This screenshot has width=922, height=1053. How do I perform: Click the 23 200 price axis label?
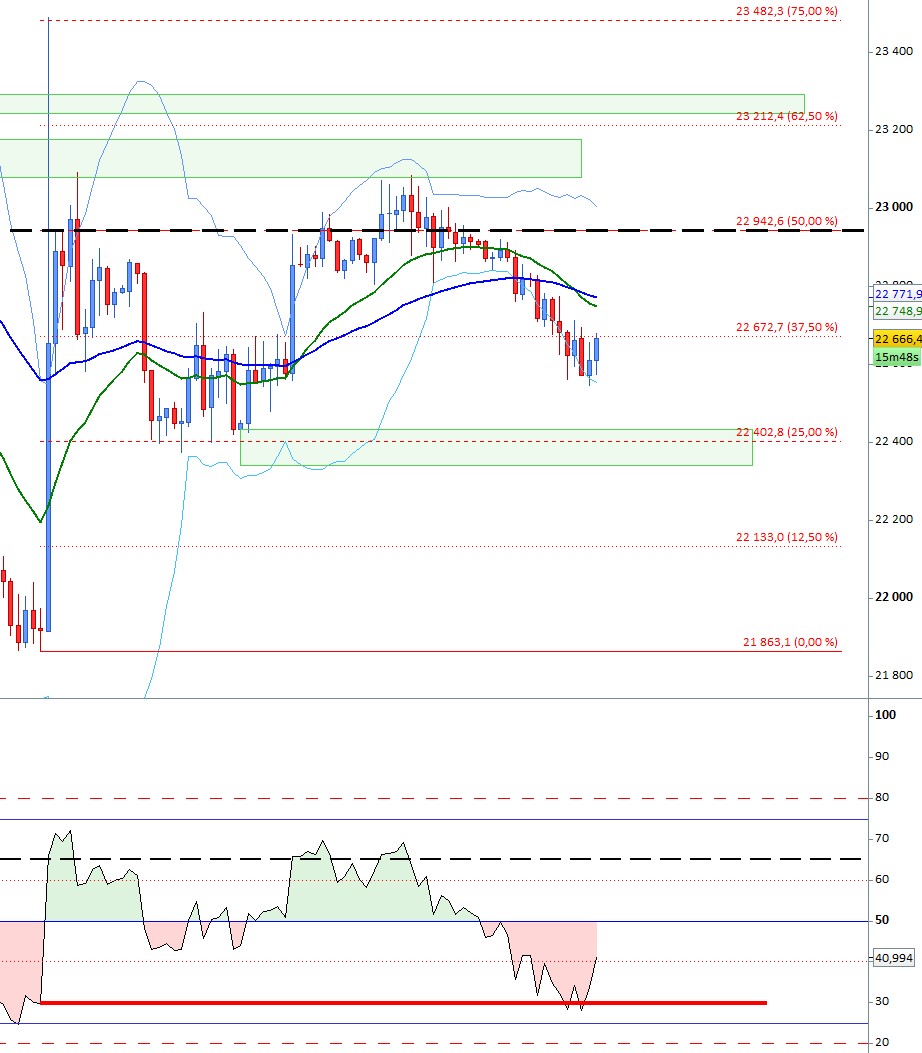pyautogui.click(x=894, y=129)
